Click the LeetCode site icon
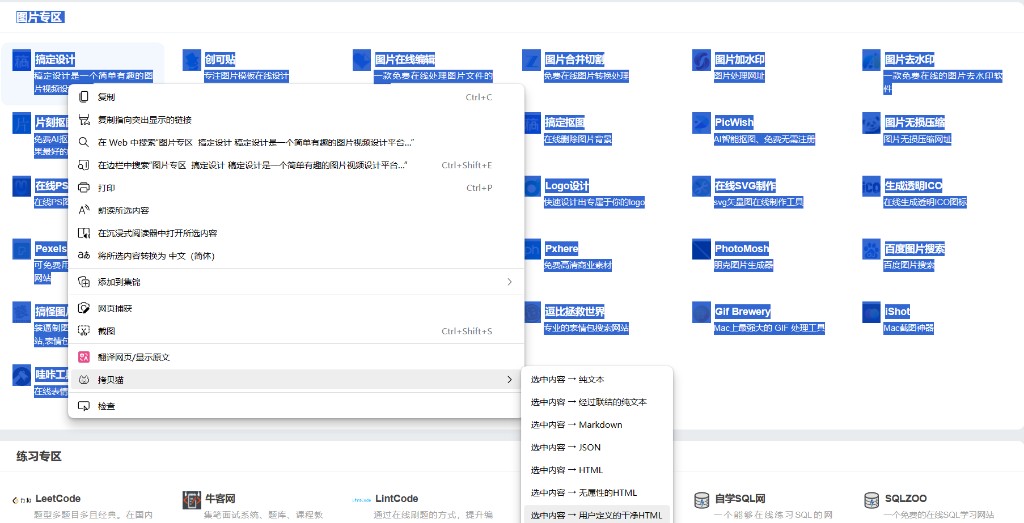1024x523 pixels. (22, 500)
